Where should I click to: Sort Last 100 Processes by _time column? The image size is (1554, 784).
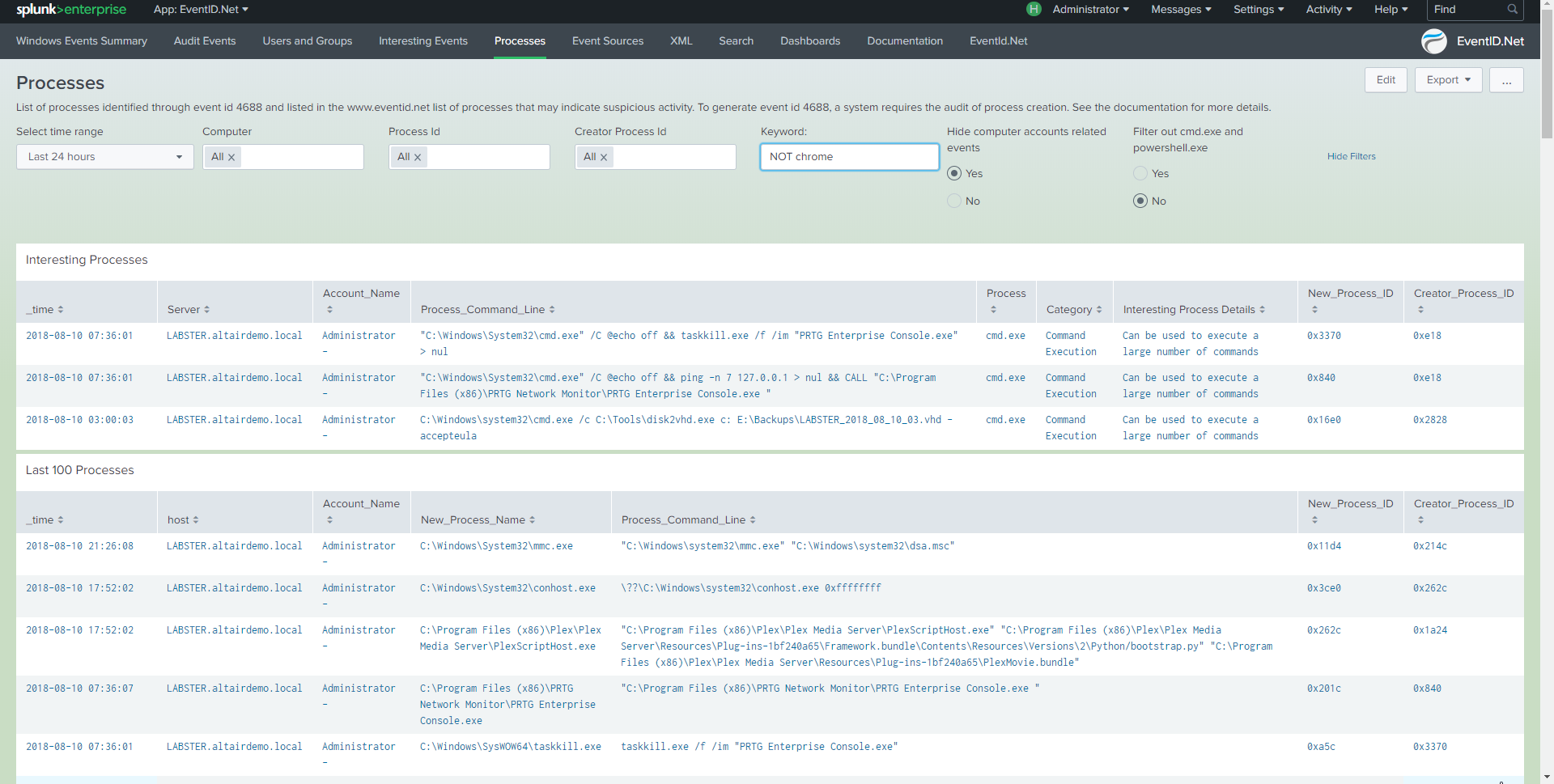(x=45, y=520)
